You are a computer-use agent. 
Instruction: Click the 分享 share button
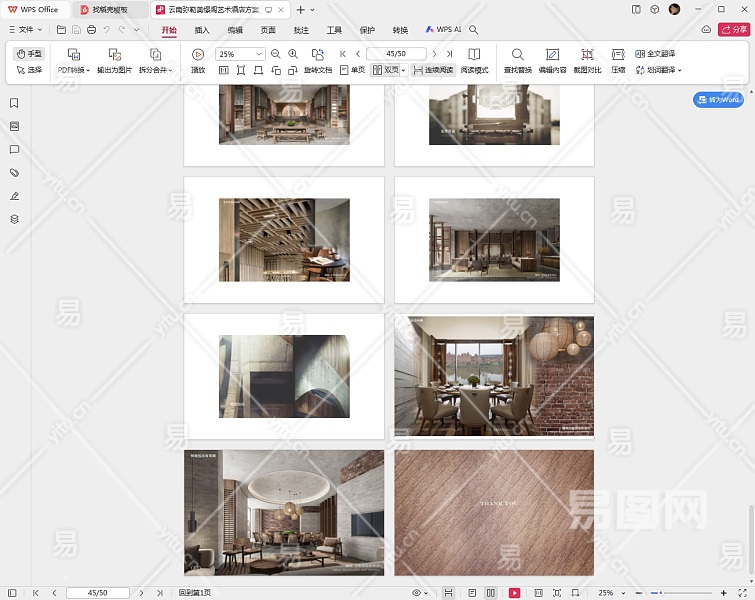(732, 30)
